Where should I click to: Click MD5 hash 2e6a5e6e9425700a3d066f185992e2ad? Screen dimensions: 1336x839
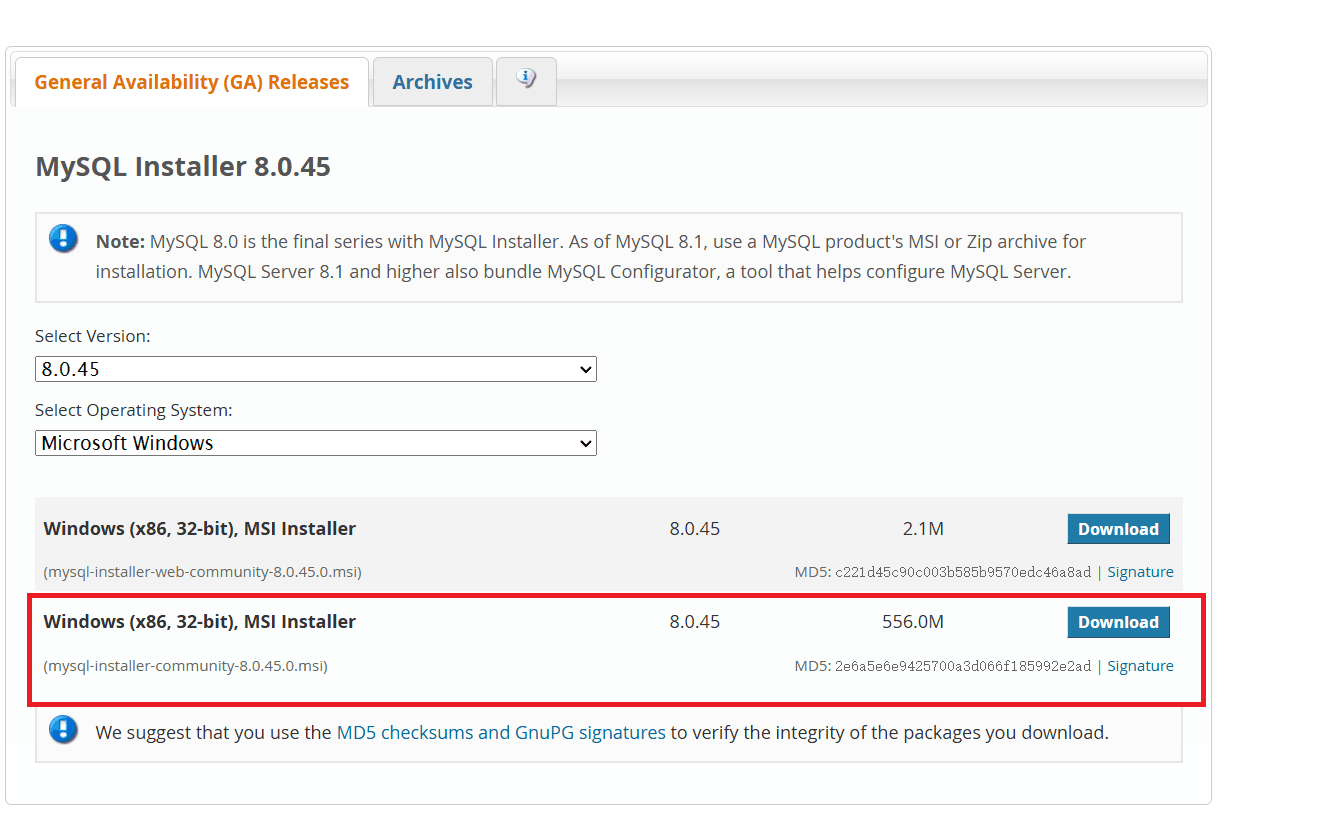(963, 666)
